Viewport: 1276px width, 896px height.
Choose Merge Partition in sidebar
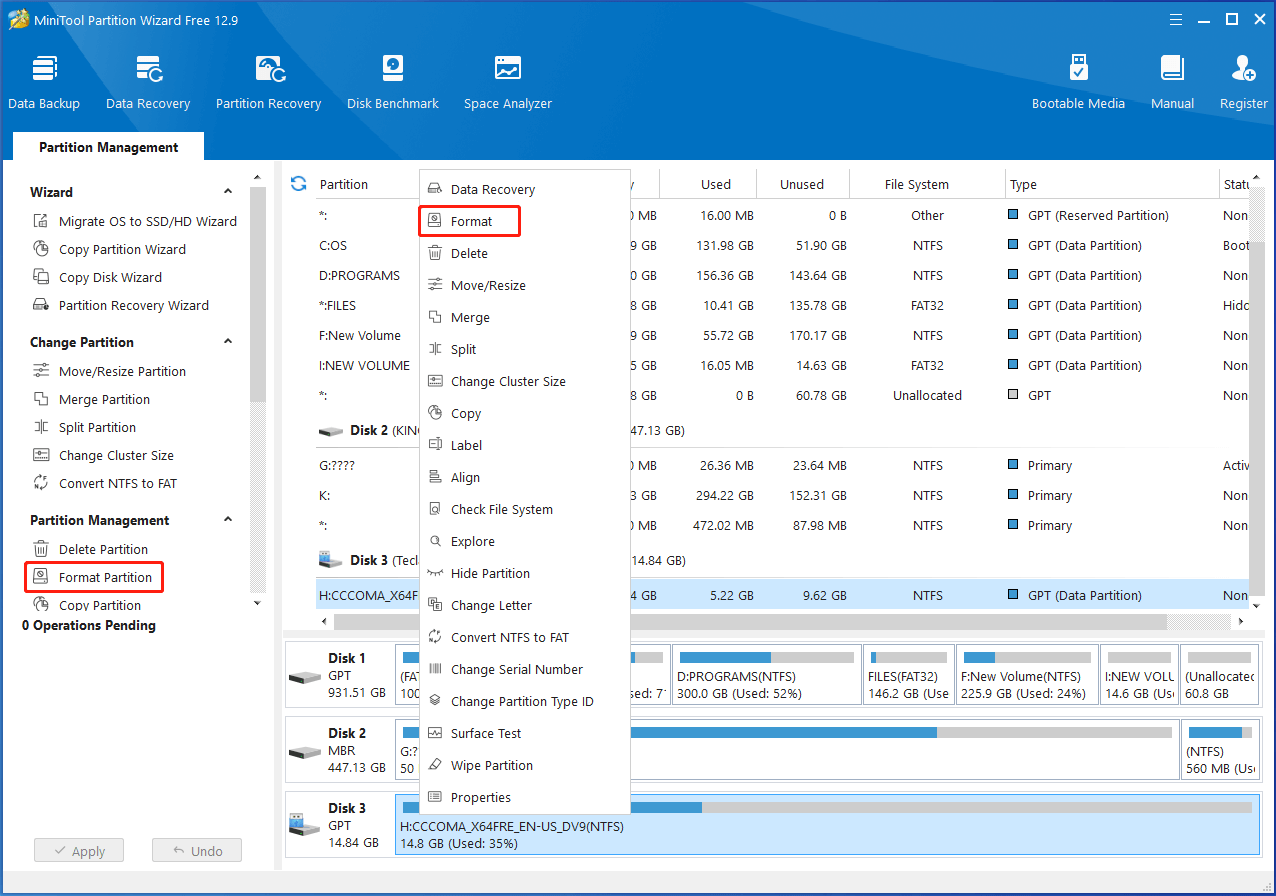tap(91, 399)
